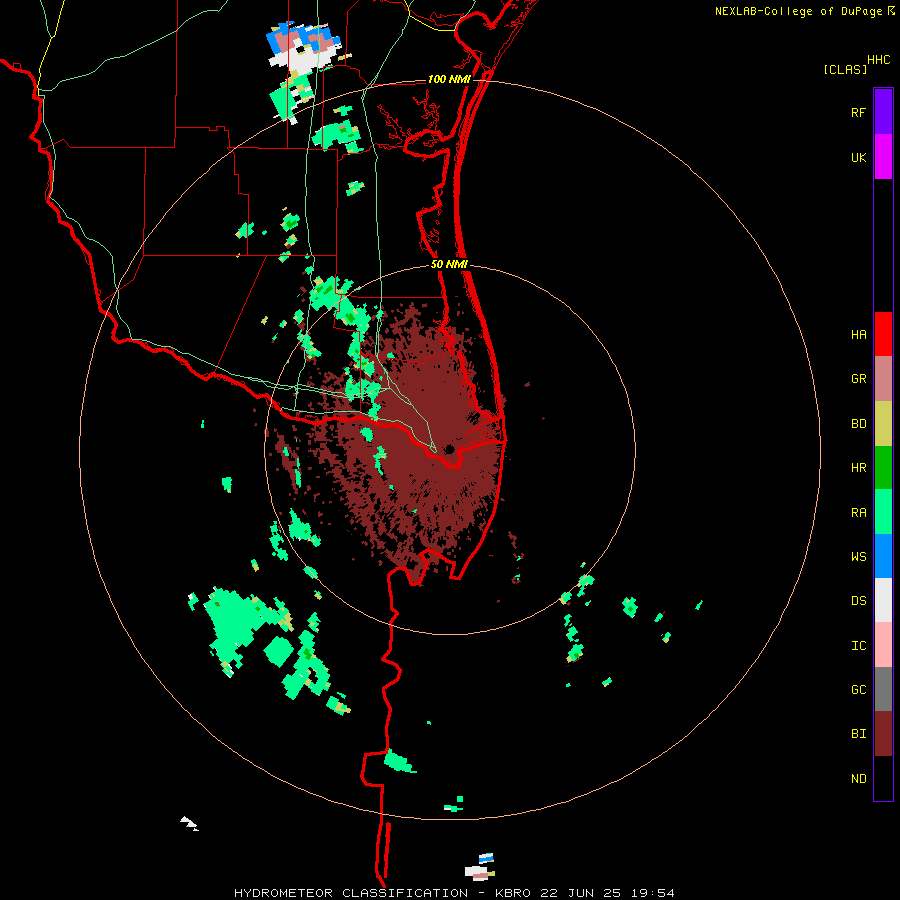Click the GR salmon legend color block
Viewport: 900px width, 900px height.
[883, 379]
